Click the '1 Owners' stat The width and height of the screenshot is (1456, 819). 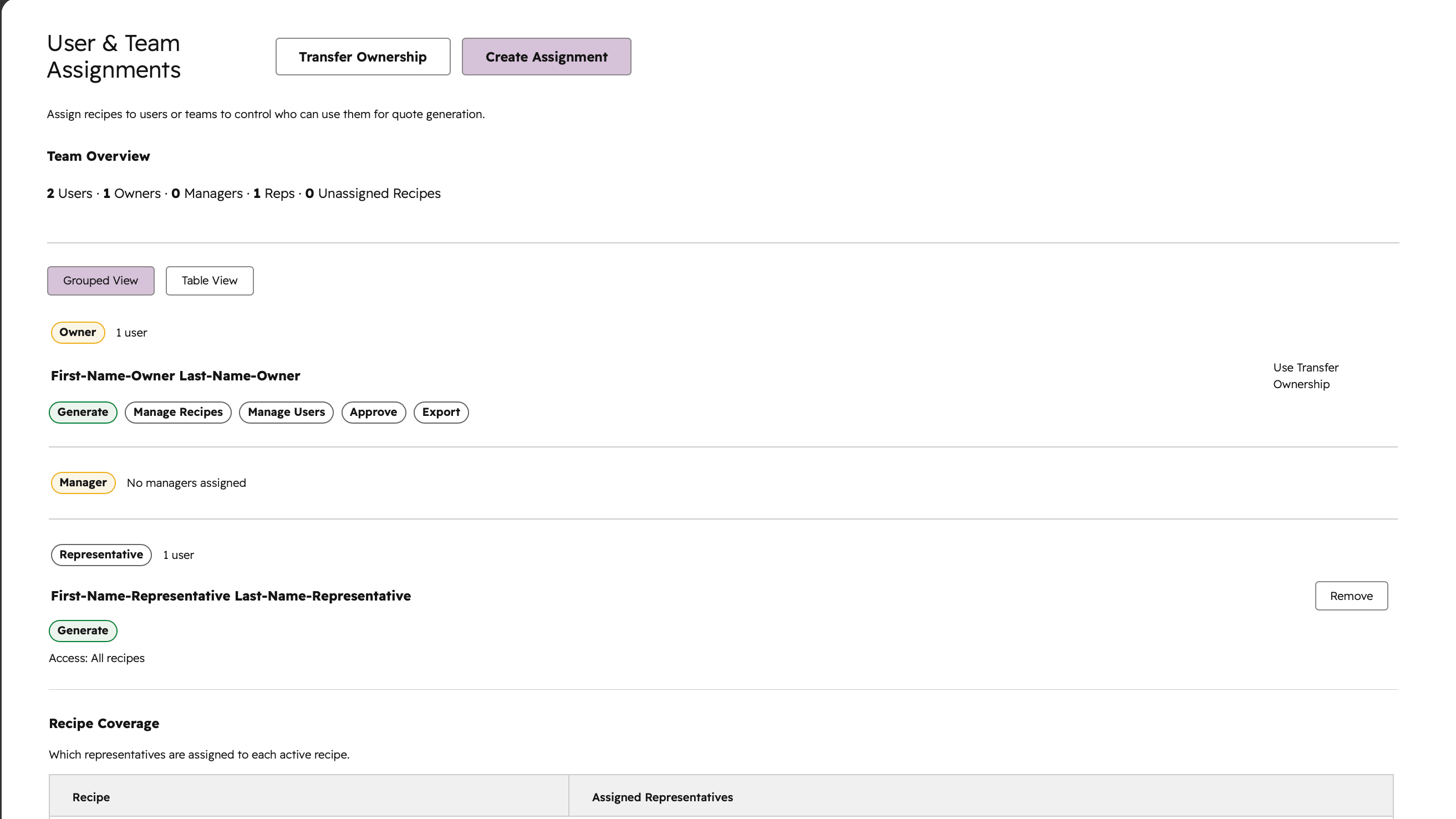pos(132,194)
